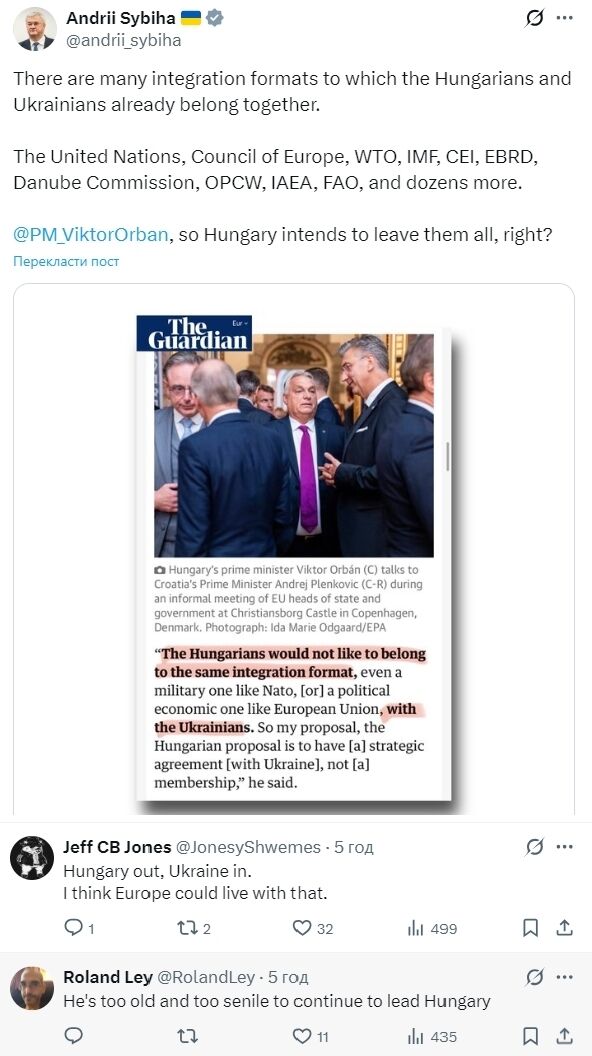Open more menu on Jeff CB Jones's comment
The width and height of the screenshot is (592, 1056).
564,847
